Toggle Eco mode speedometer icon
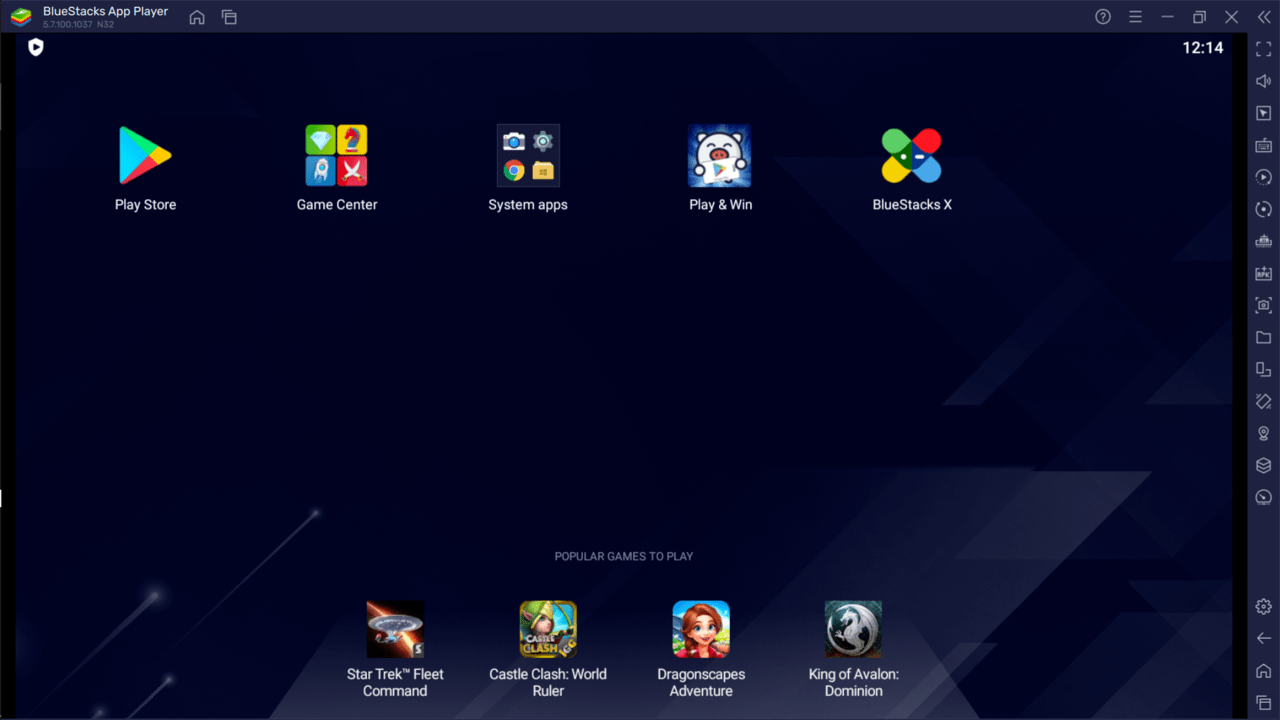Viewport: 1280px width, 720px height. pos(1264,497)
